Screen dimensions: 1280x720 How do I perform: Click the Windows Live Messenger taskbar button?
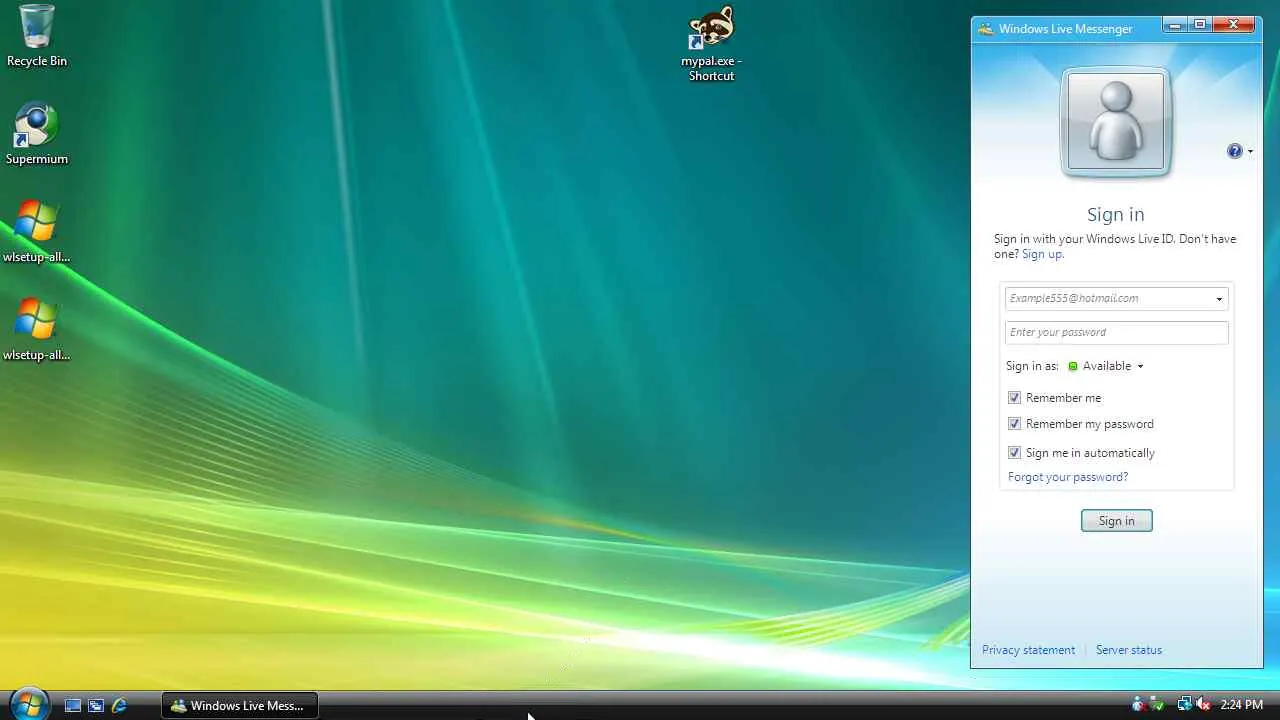[240, 705]
